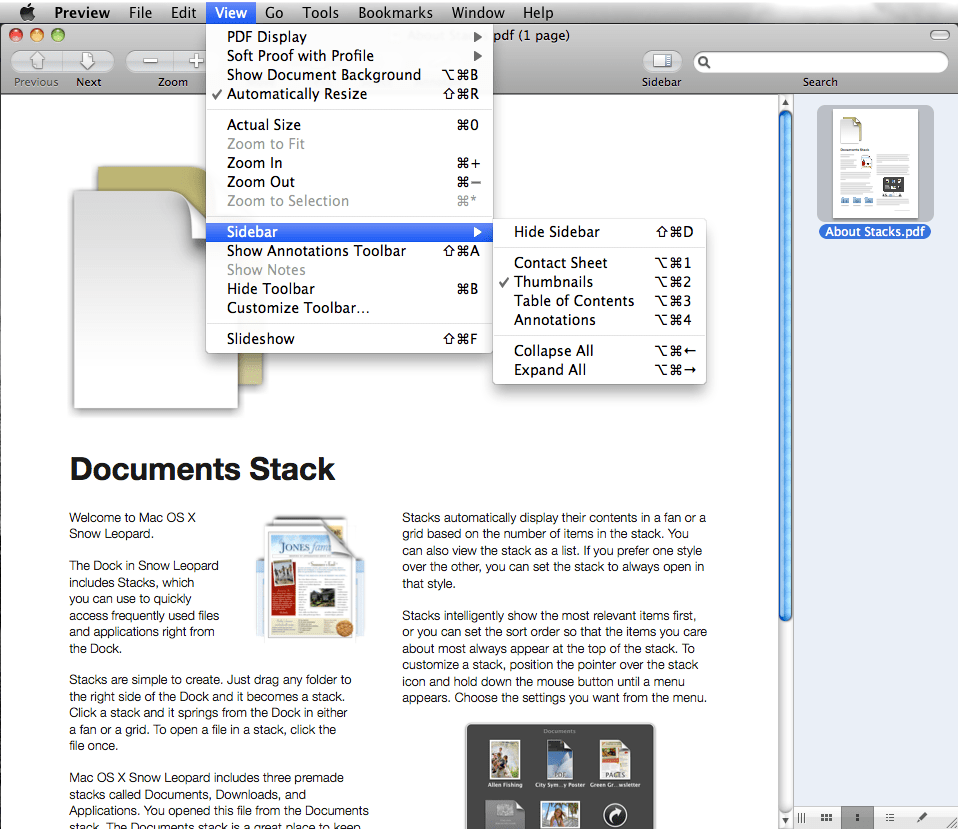
Task: Click the Previous page arrow button
Action: click(x=37, y=61)
